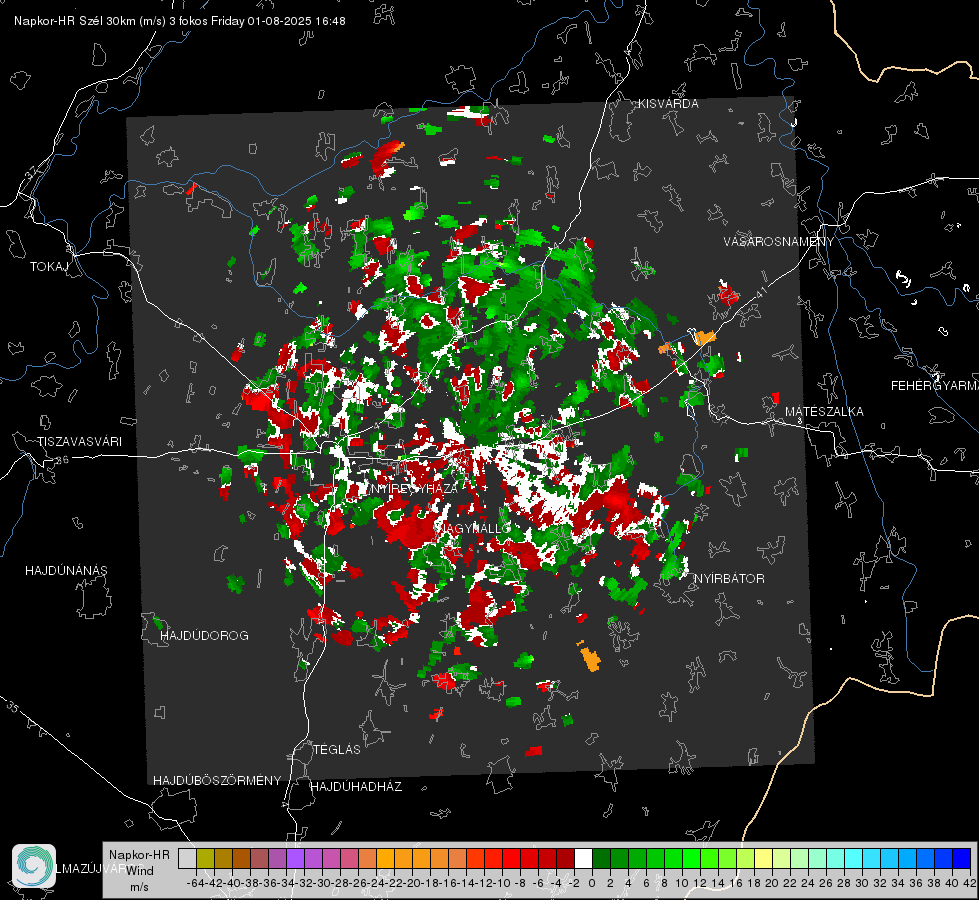
Task: Select the MÁTÉSZALKA town label
Action: (824, 412)
